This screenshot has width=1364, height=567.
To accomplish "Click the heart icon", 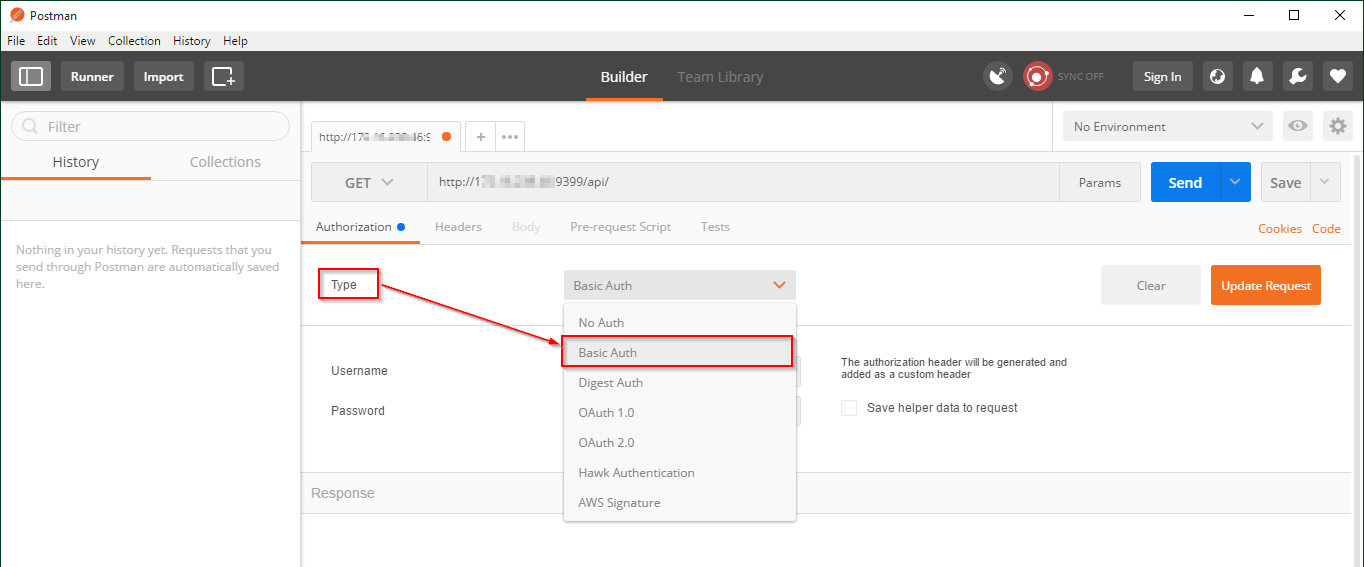I will (x=1337, y=76).
